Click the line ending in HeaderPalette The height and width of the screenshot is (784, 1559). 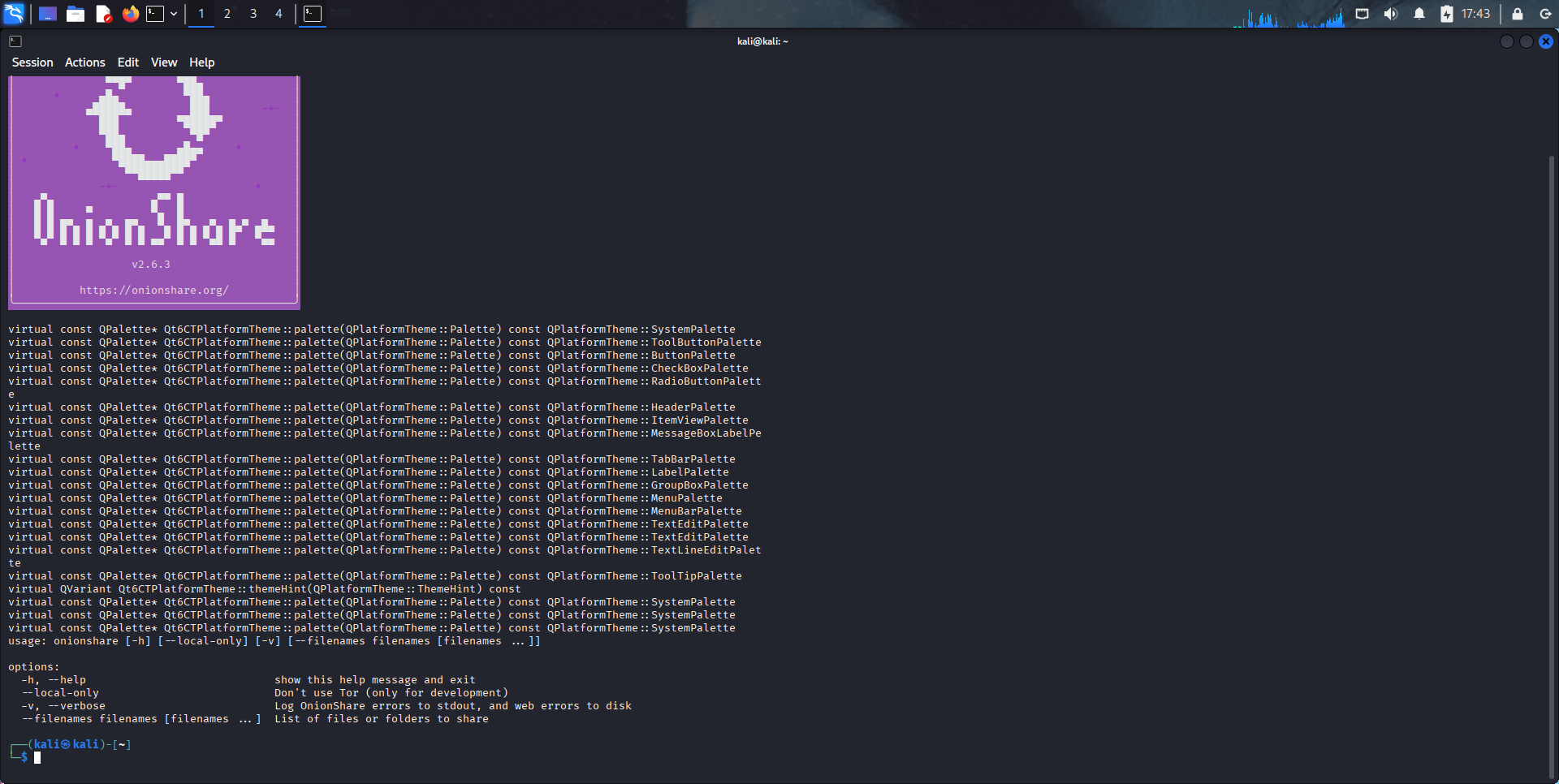(x=372, y=407)
